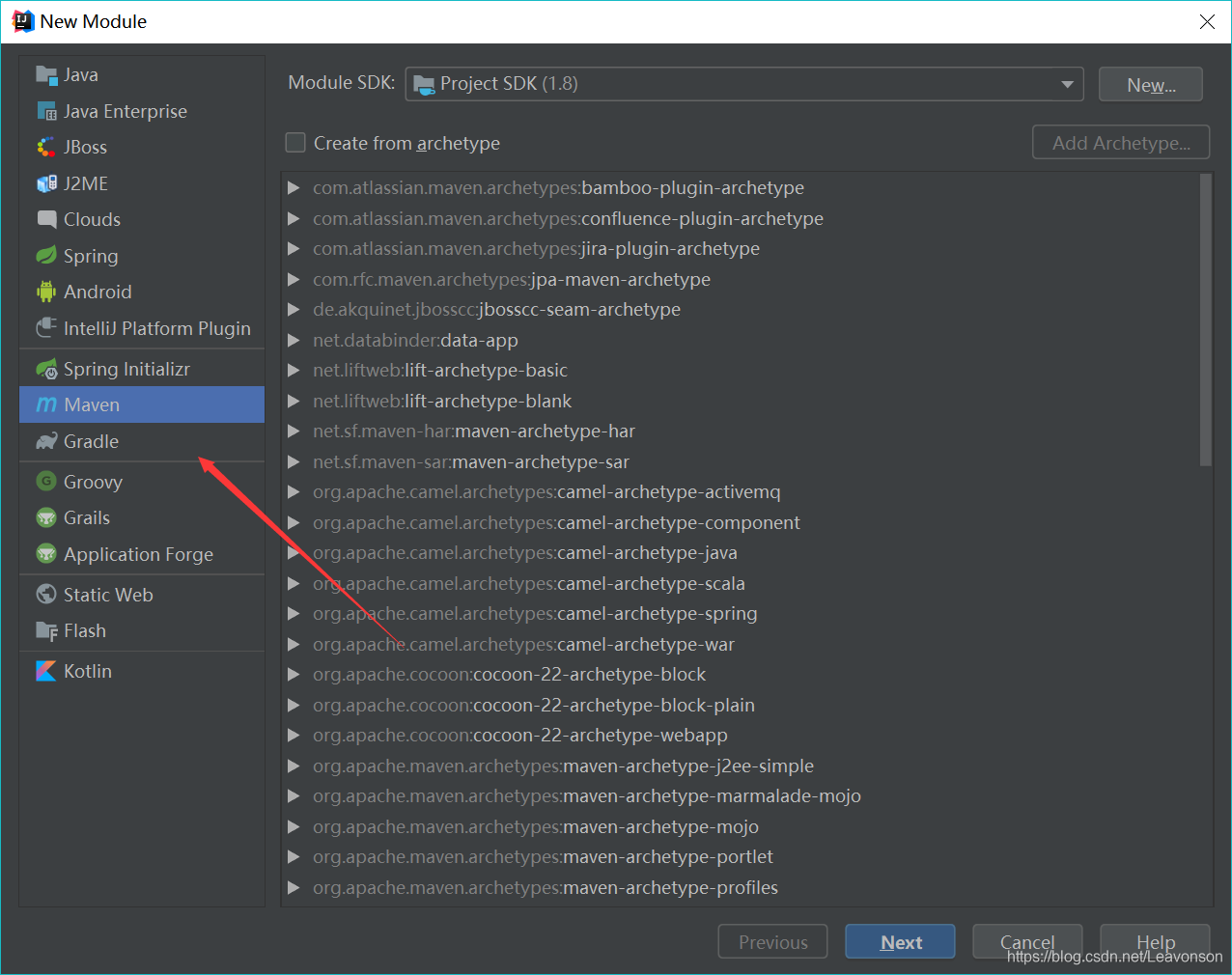Viewport: 1232px width, 975px height.
Task: Select Application Forge icon
Action: pos(46,554)
